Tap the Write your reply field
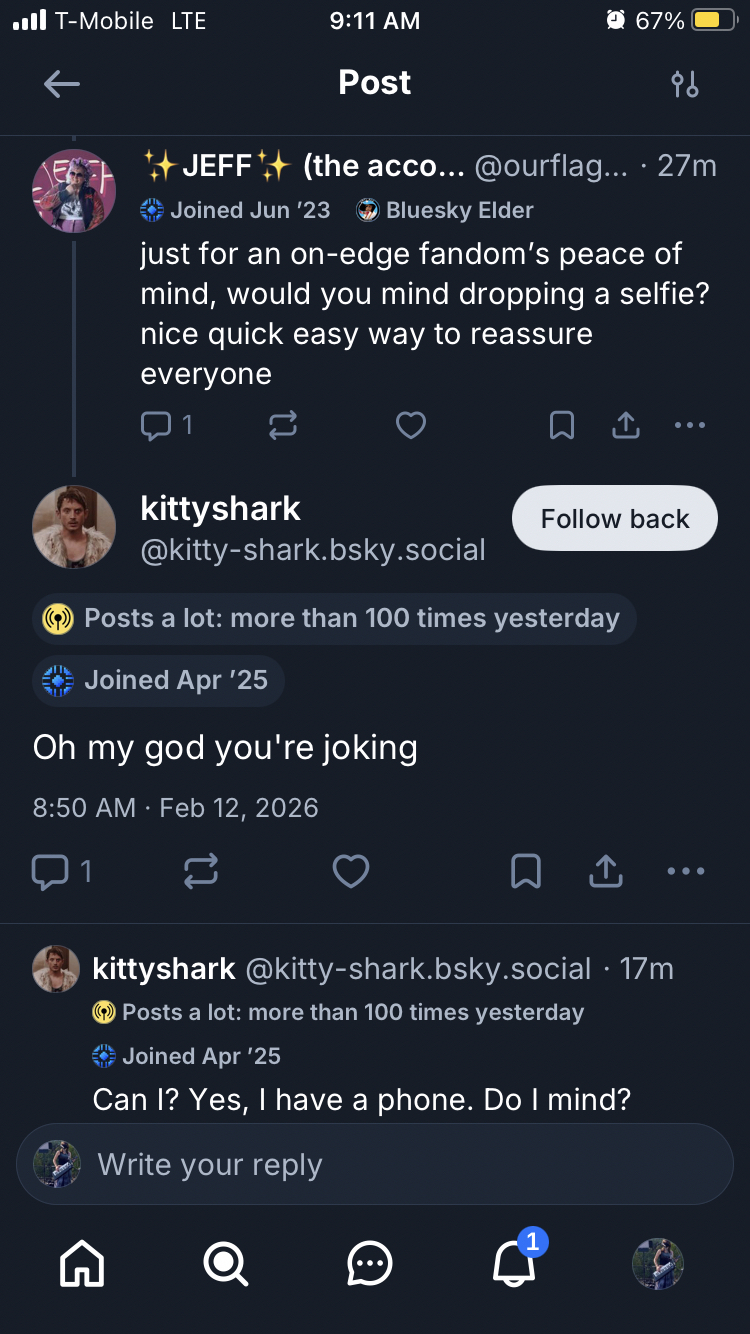The height and width of the screenshot is (1334, 750). (x=375, y=1165)
